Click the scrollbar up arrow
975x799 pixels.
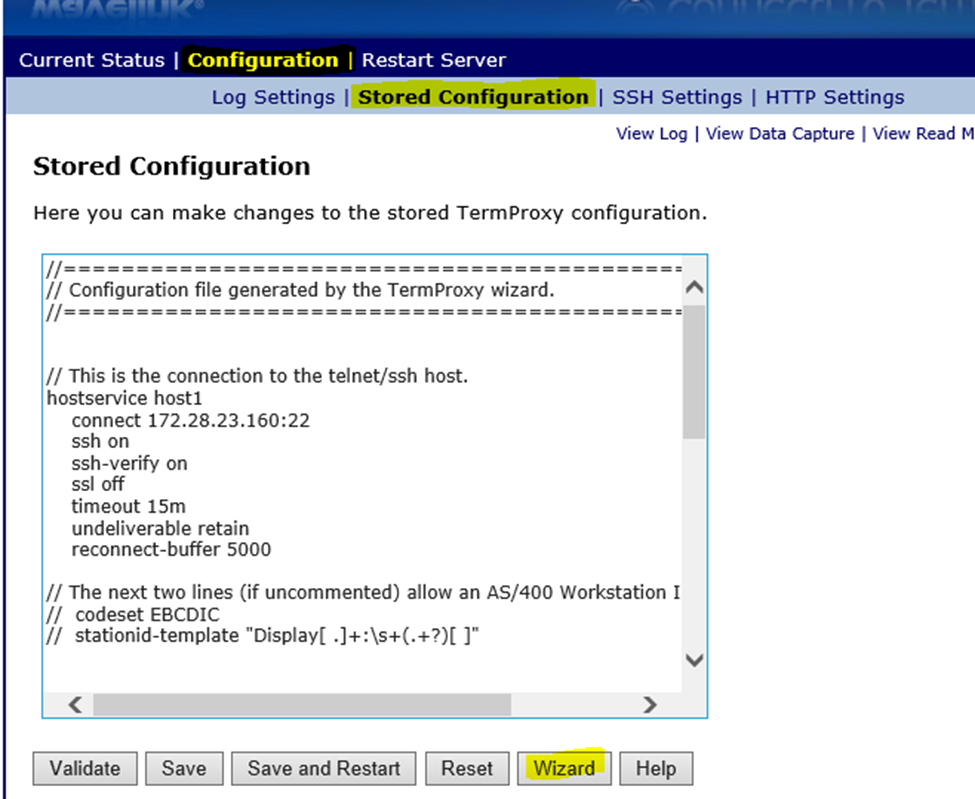coord(693,284)
